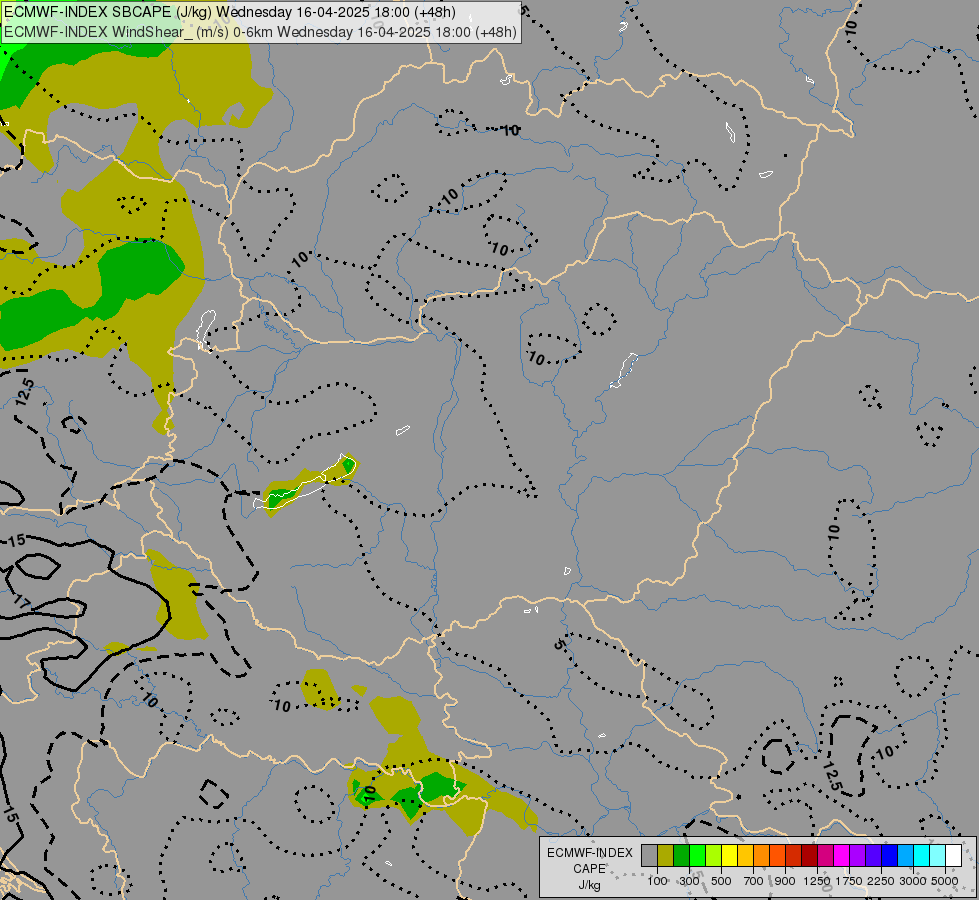Screen dimensions: 979x900
Task: Select the 5000 legend tick label
Action: pyautogui.click(x=945, y=881)
